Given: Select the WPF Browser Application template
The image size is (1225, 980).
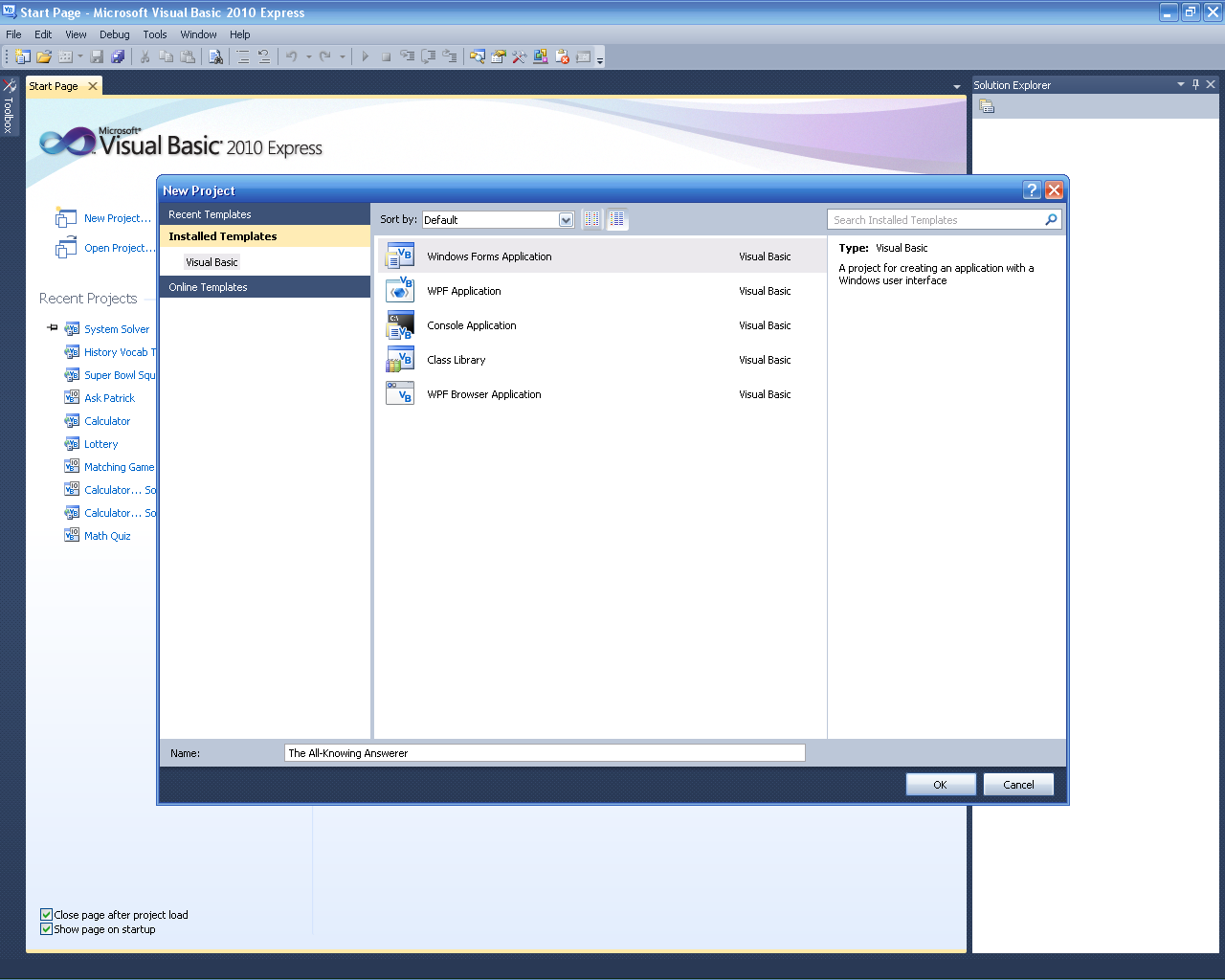Looking at the screenshot, I should (x=602, y=394).
